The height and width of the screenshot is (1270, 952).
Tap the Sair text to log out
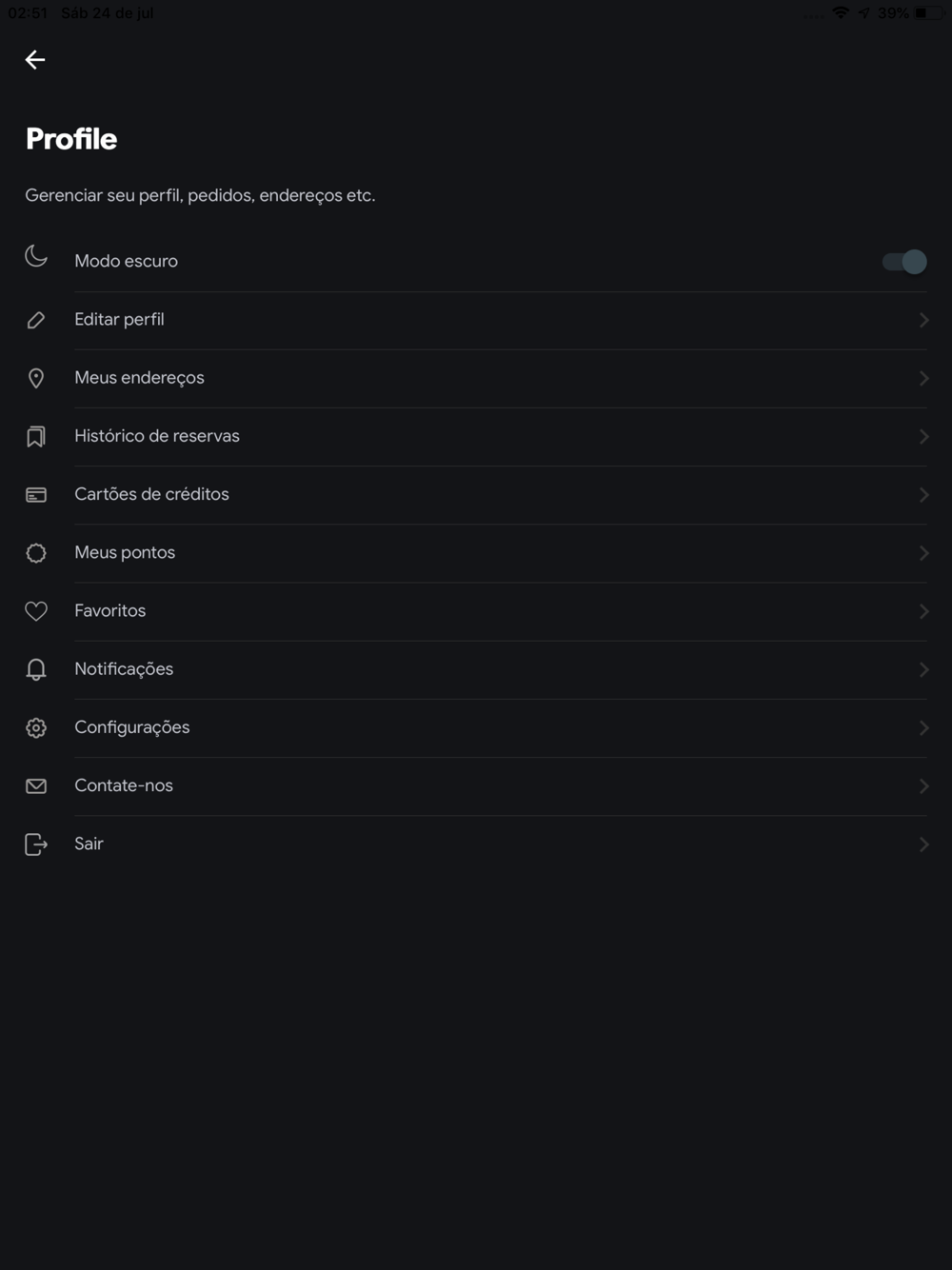pyautogui.click(x=89, y=843)
